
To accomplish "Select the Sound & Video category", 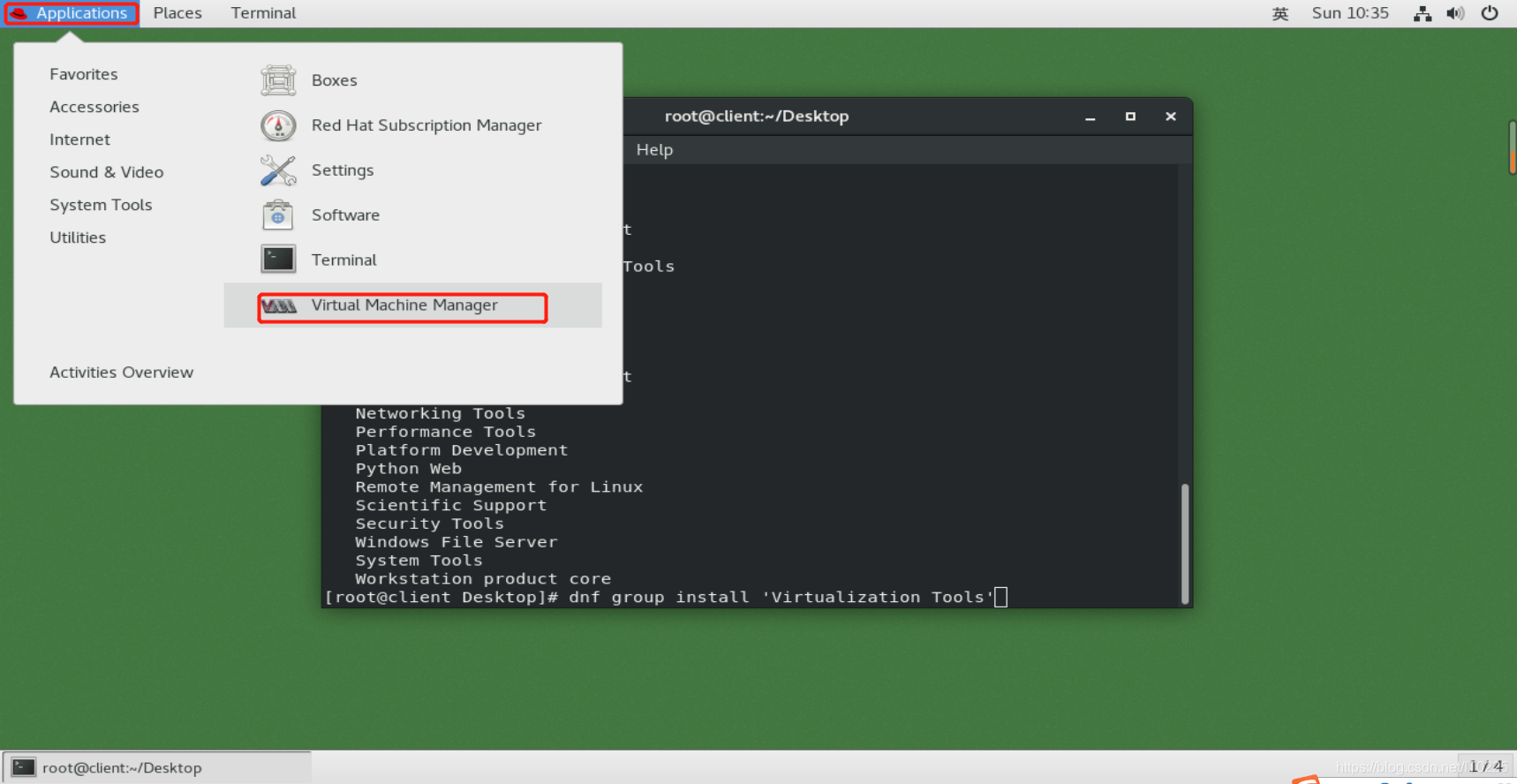I will pos(107,172).
